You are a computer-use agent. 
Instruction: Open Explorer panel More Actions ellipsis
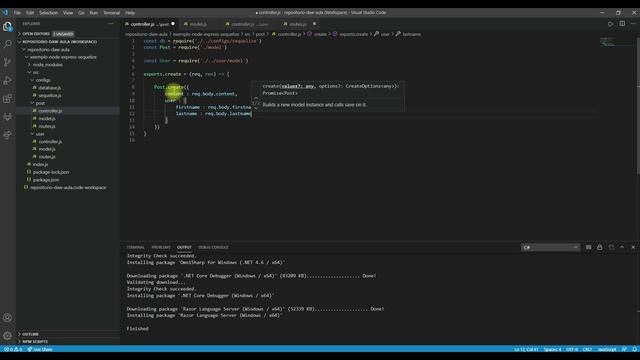111,24
